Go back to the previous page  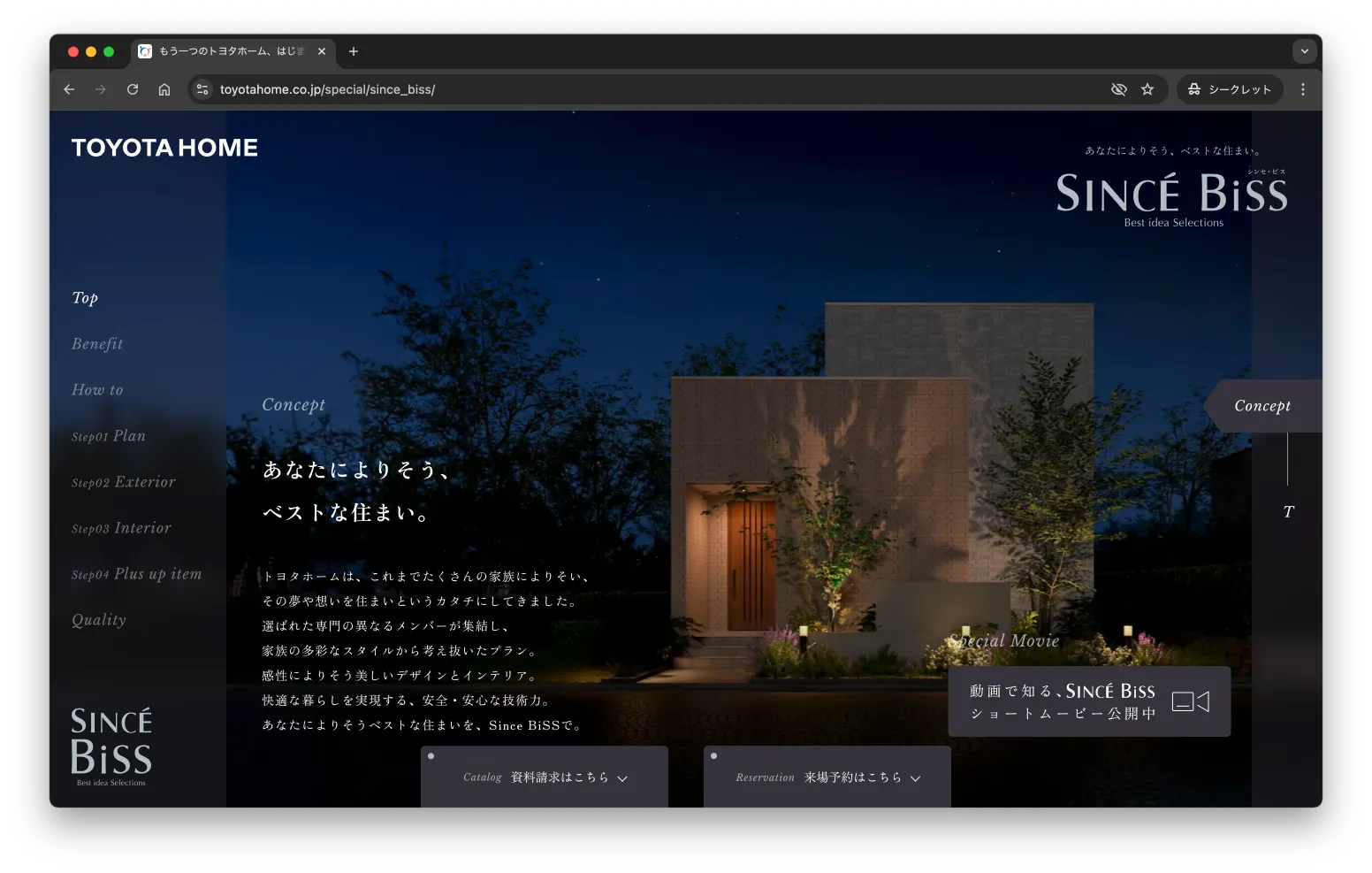[69, 89]
